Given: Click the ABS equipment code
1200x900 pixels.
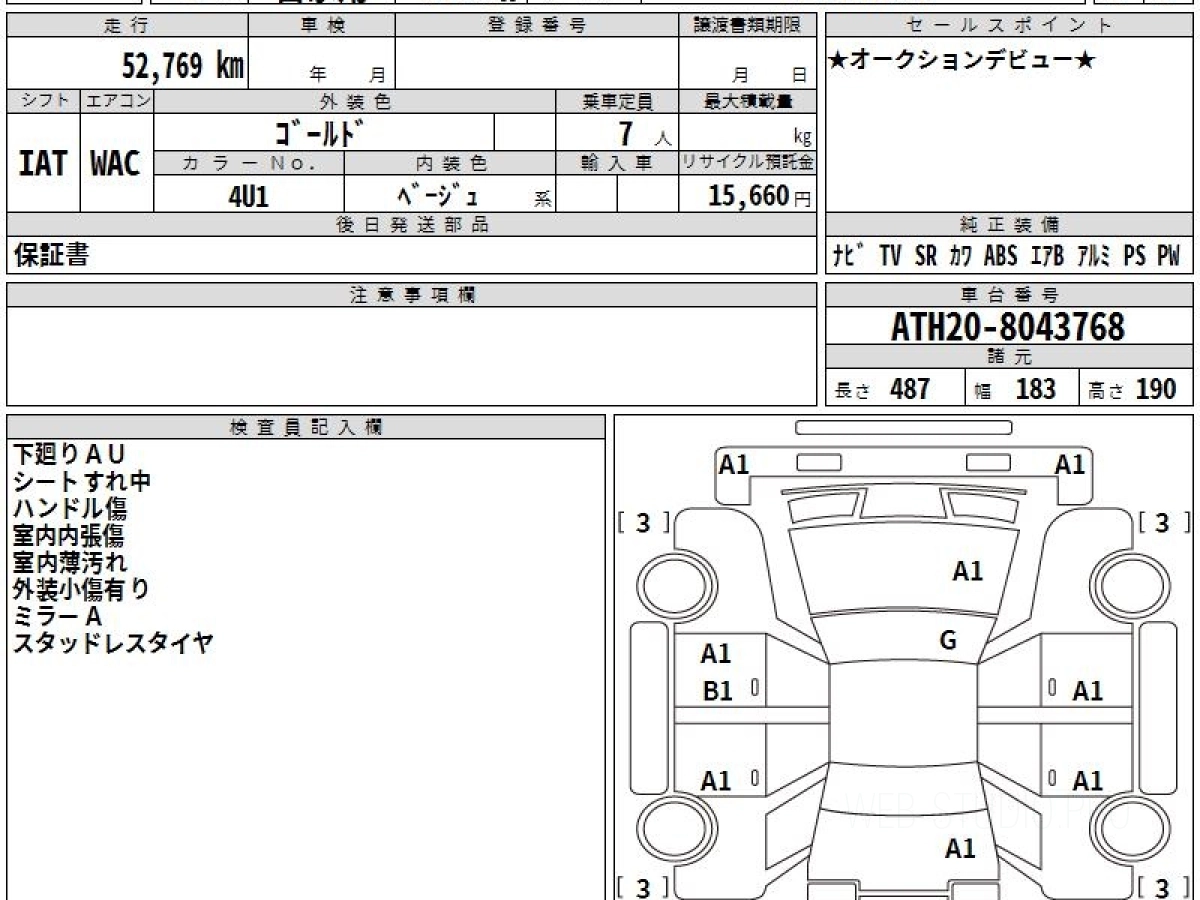Looking at the screenshot, I should click(x=1000, y=256).
